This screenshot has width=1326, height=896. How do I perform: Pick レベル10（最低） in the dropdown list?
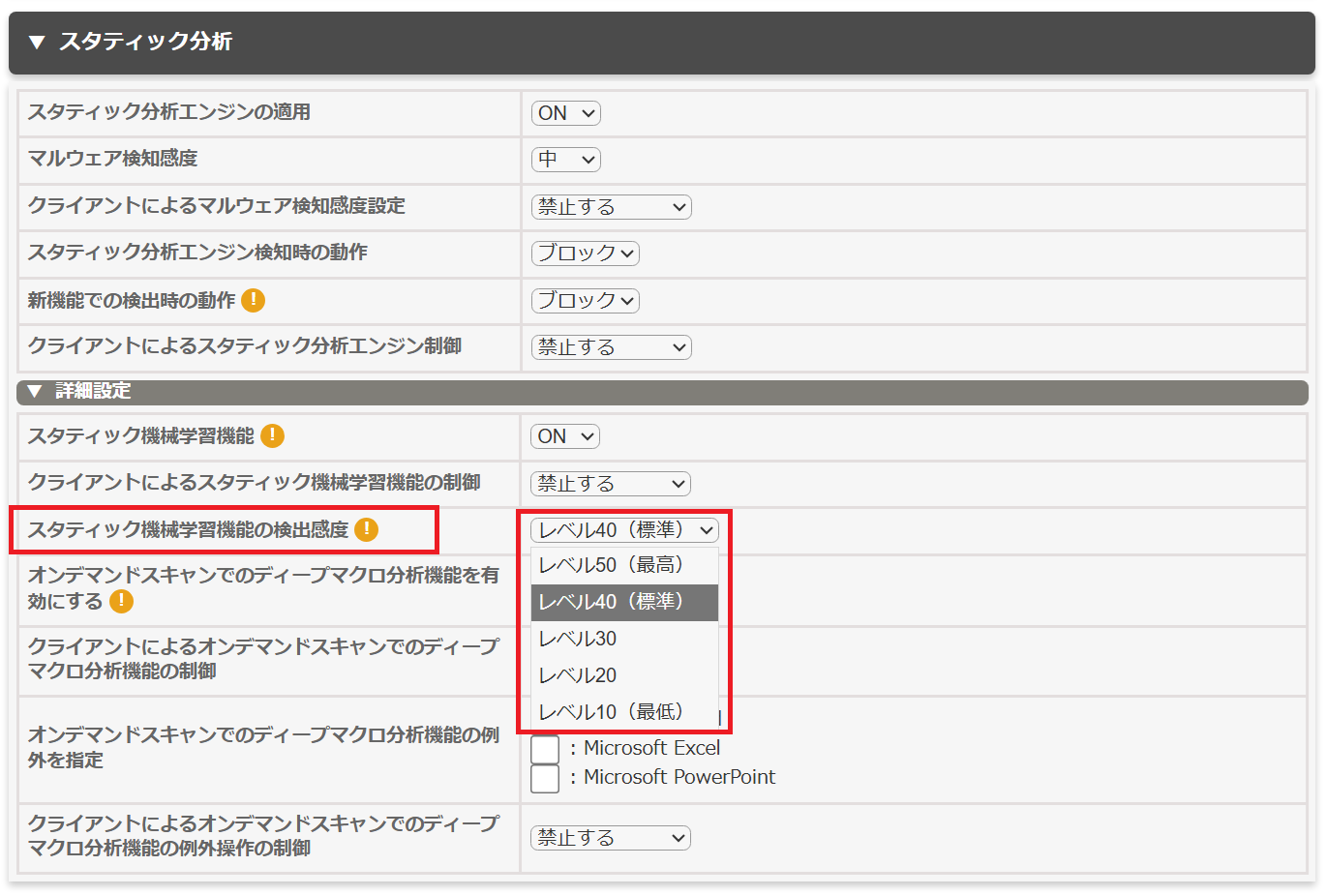click(x=611, y=712)
